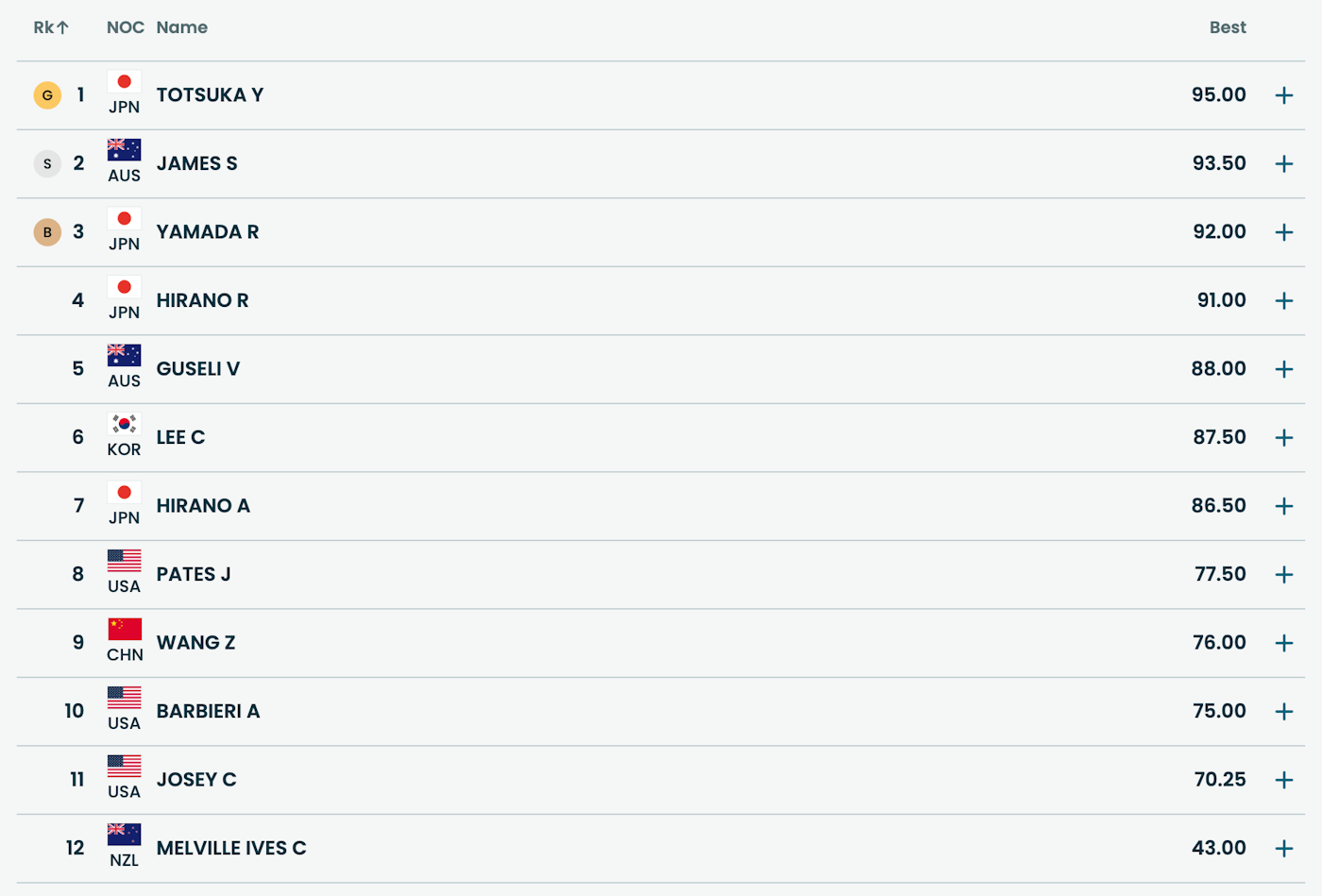Click the China flag beside WANG Z

click(124, 629)
